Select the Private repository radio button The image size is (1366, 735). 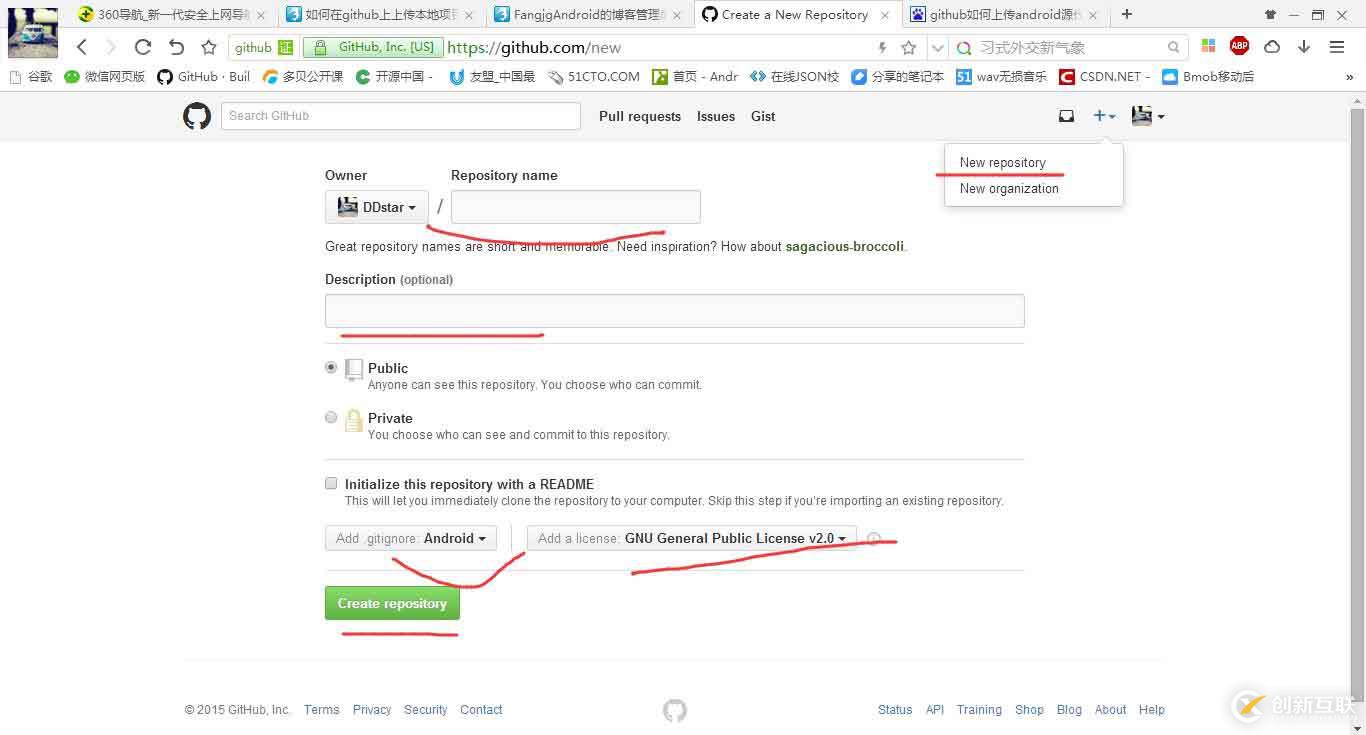(331, 417)
